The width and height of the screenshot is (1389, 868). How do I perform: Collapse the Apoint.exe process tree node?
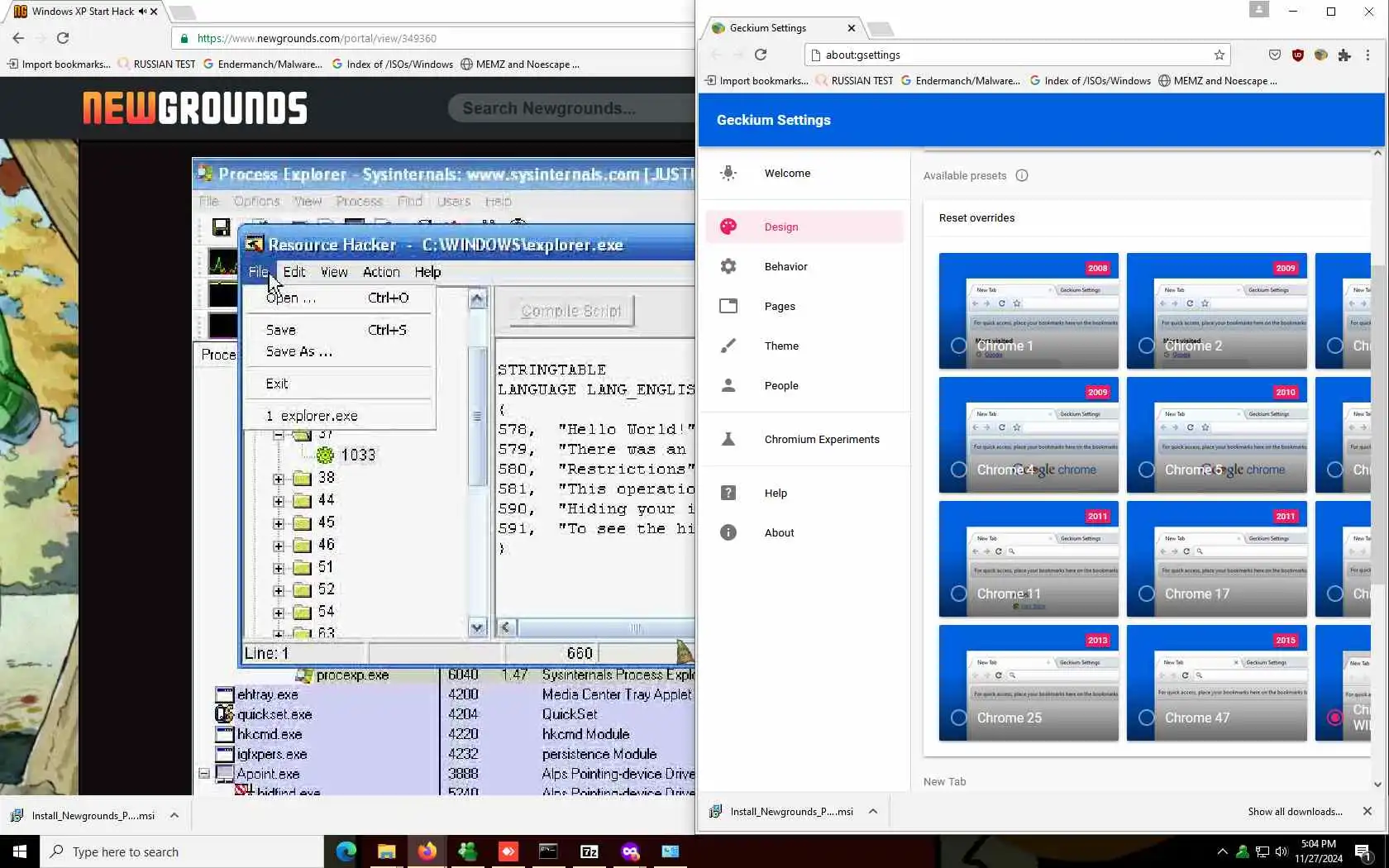pyautogui.click(x=203, y=774)
